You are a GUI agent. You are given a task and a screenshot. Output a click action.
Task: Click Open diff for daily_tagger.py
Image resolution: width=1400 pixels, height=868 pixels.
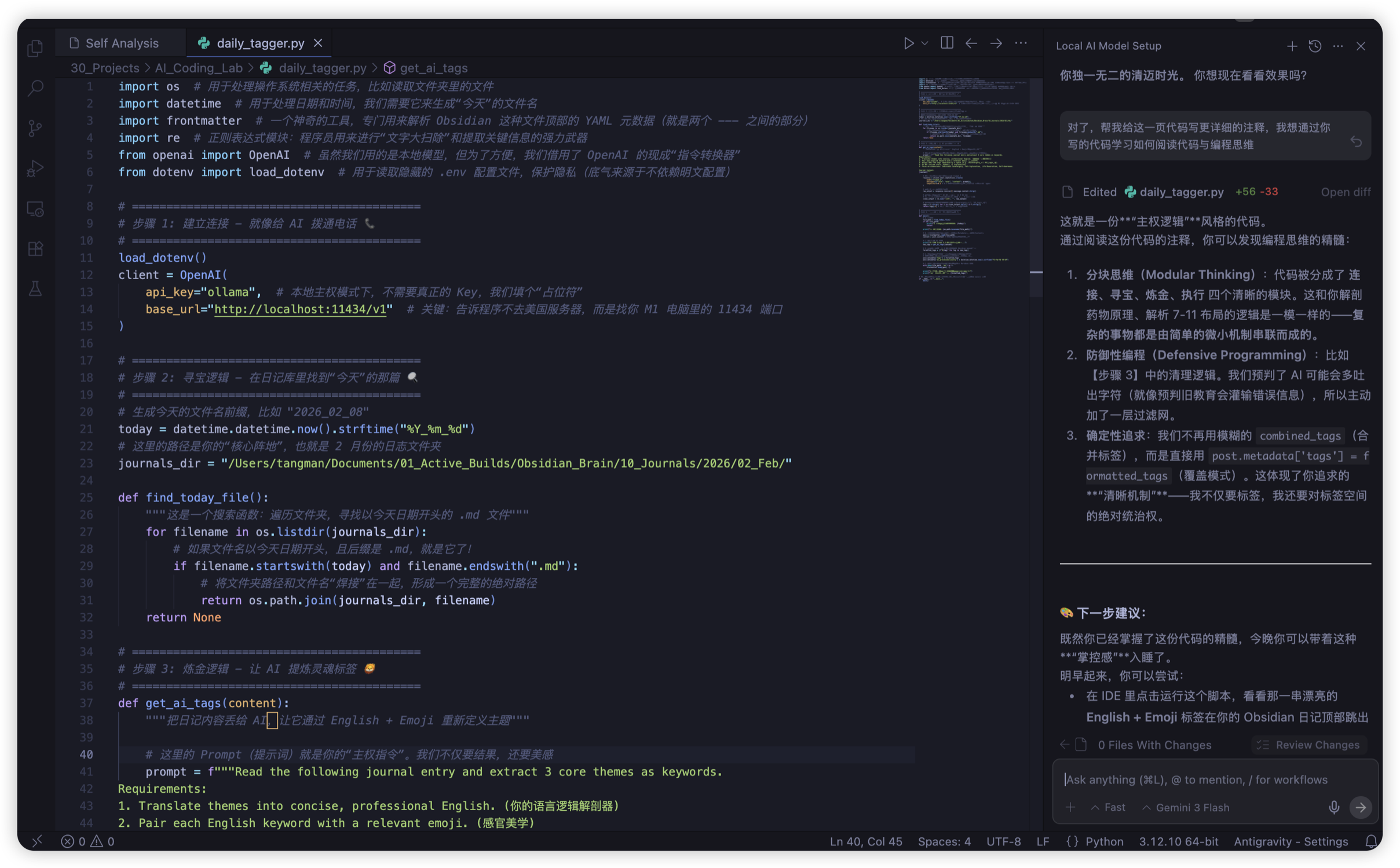[1345, 192]
